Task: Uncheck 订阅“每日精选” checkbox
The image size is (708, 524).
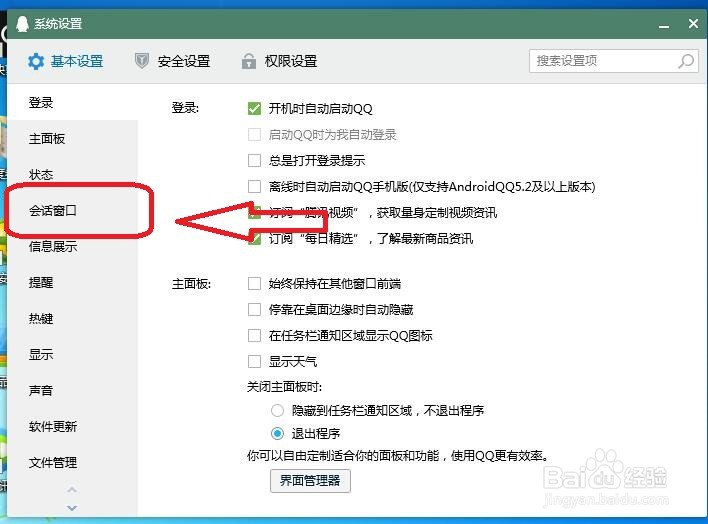Action: point(254,239)
